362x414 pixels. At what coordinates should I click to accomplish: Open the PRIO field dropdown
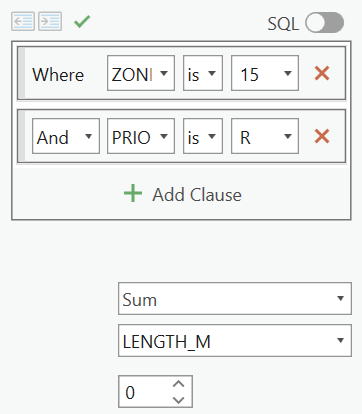pyautogui.click(x=141, y=136)
